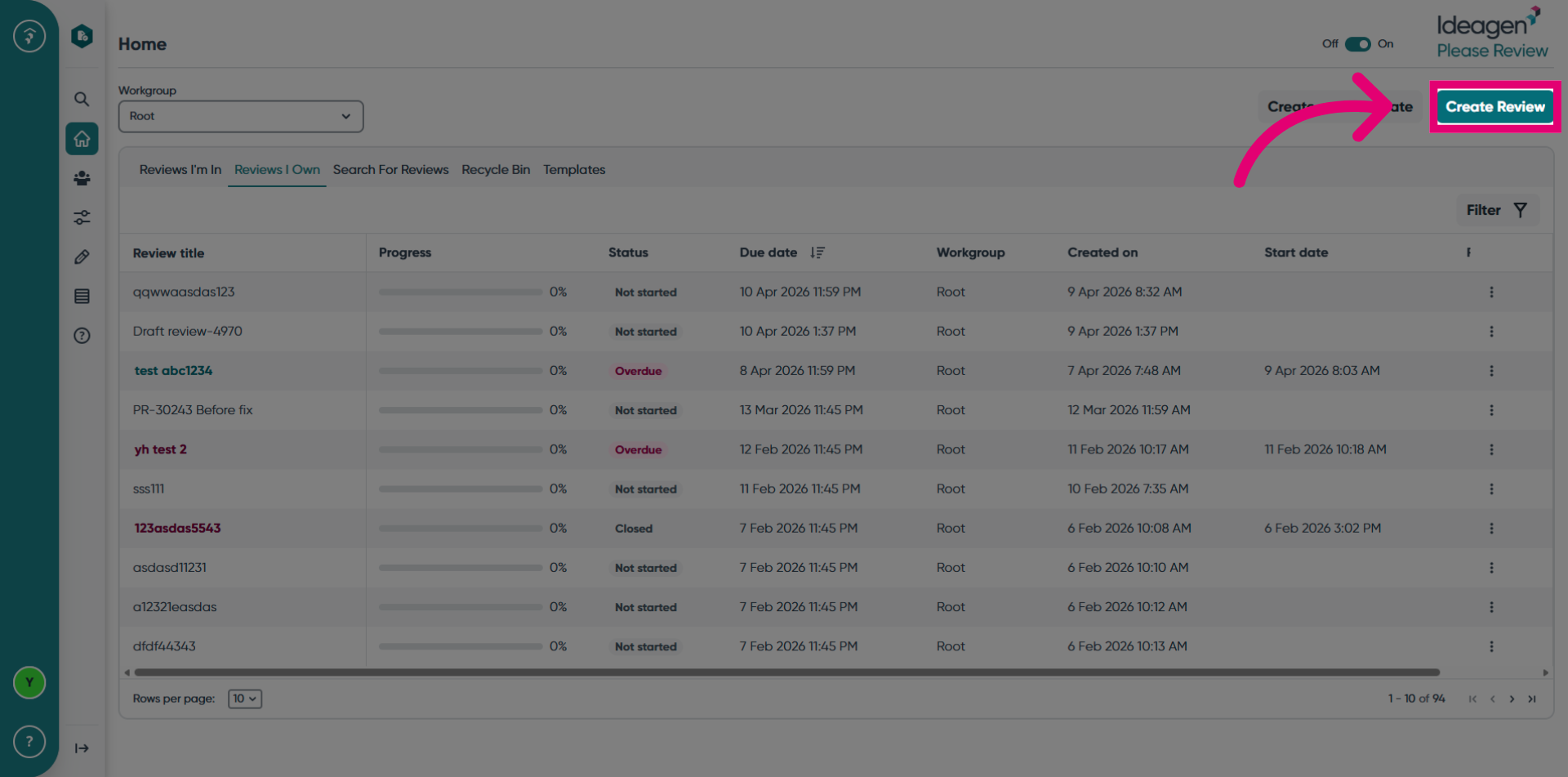
Task: Sort by Due date column icon
Action: point(817,252)
